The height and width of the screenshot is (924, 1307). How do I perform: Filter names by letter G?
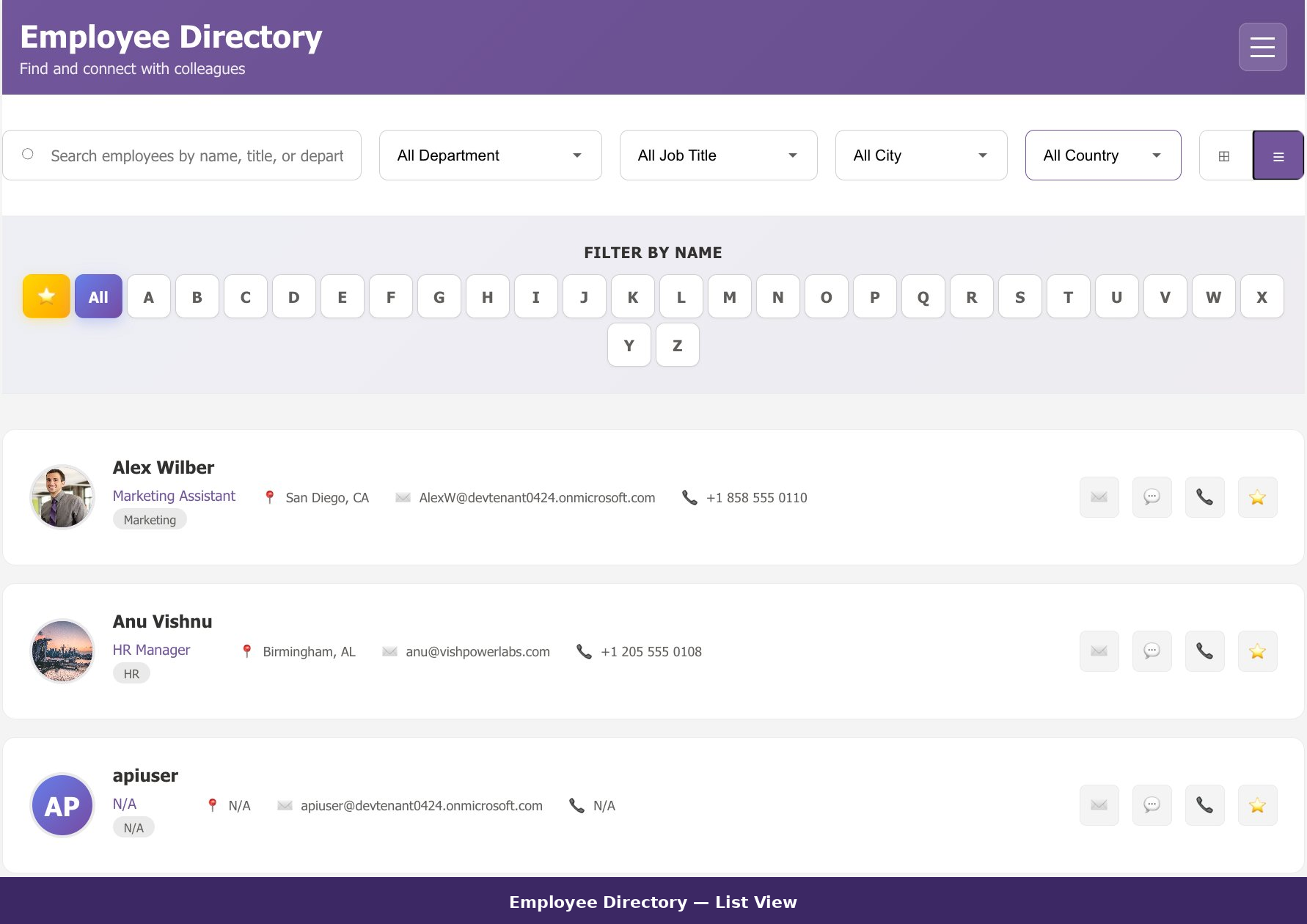click(439, 296)
